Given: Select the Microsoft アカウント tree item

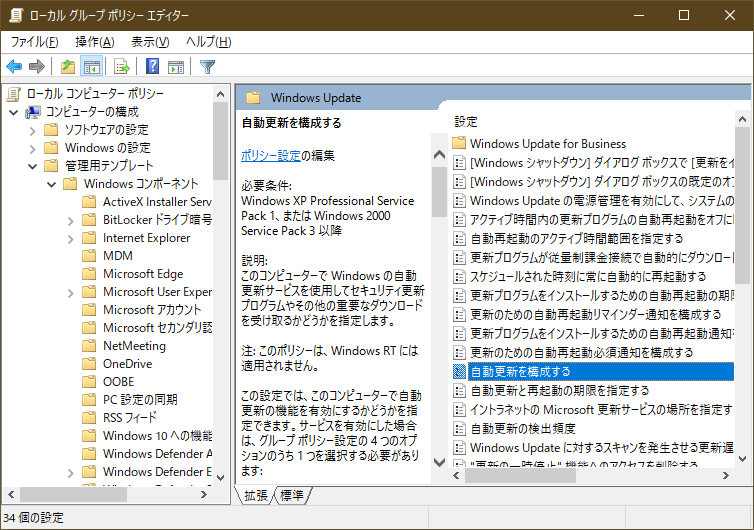Looking at the screenshot, I should pos(152,310).
